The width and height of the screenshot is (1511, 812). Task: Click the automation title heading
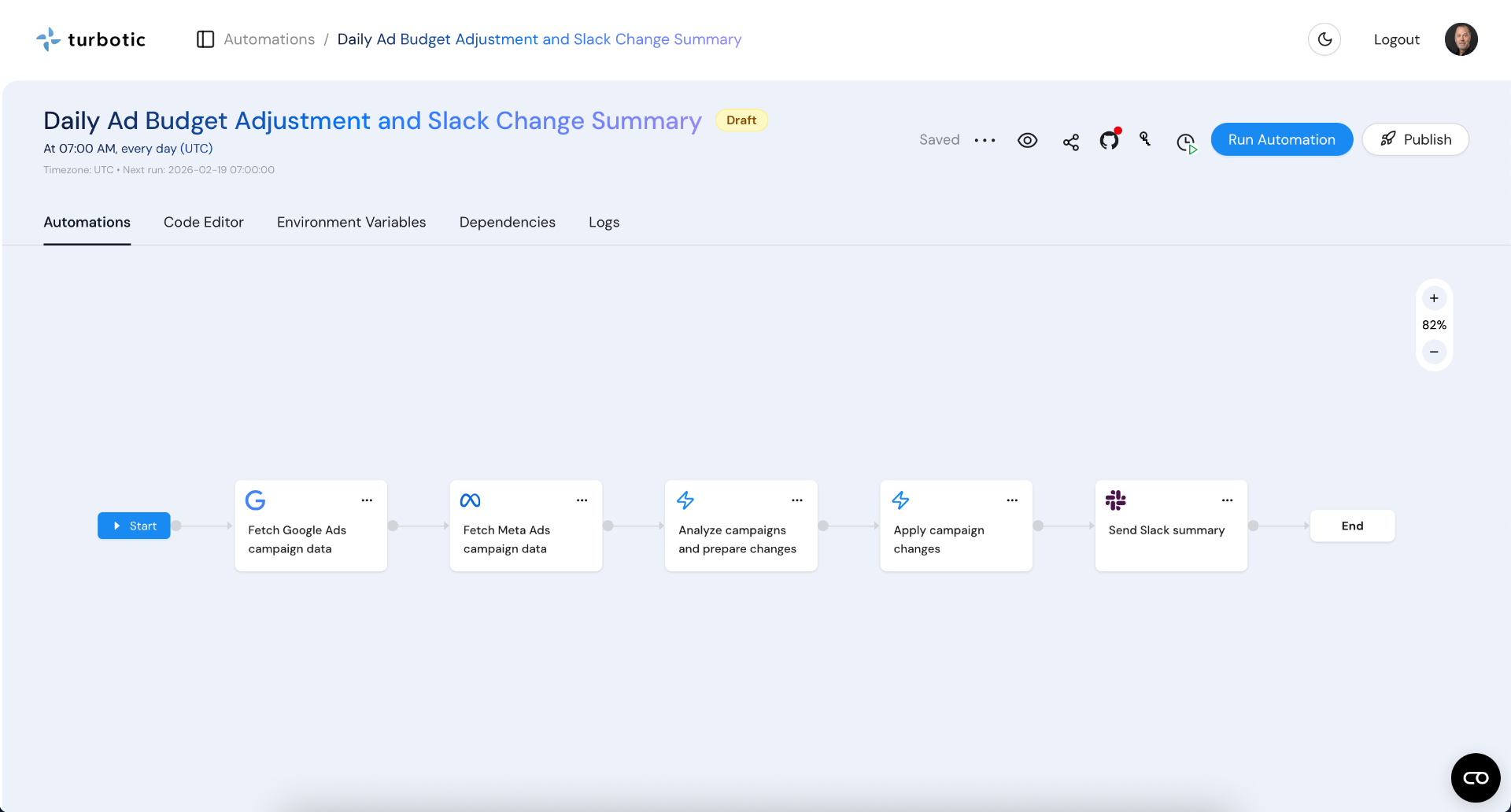tap(372, 120)
